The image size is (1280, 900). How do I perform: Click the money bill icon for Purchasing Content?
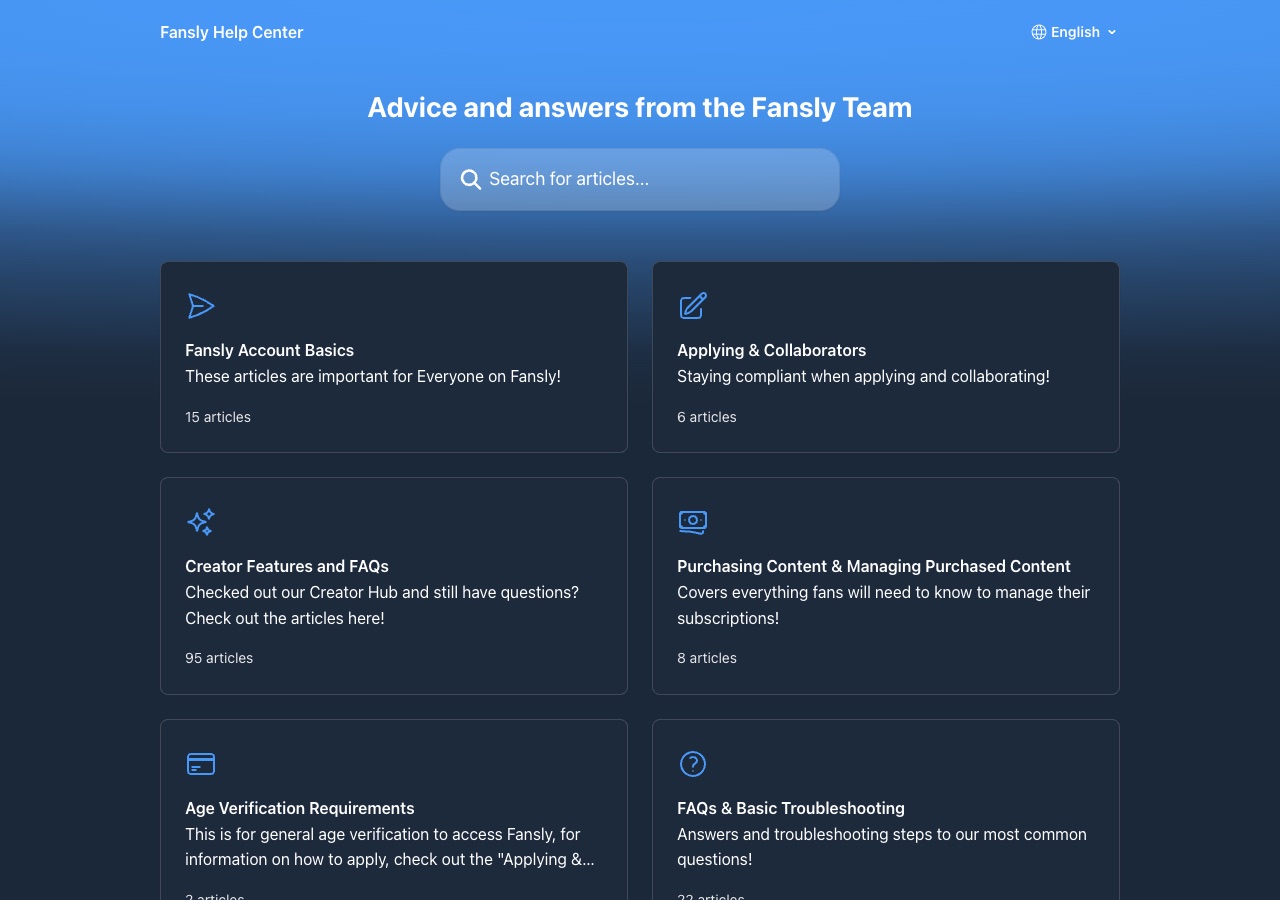coord(693,522)
